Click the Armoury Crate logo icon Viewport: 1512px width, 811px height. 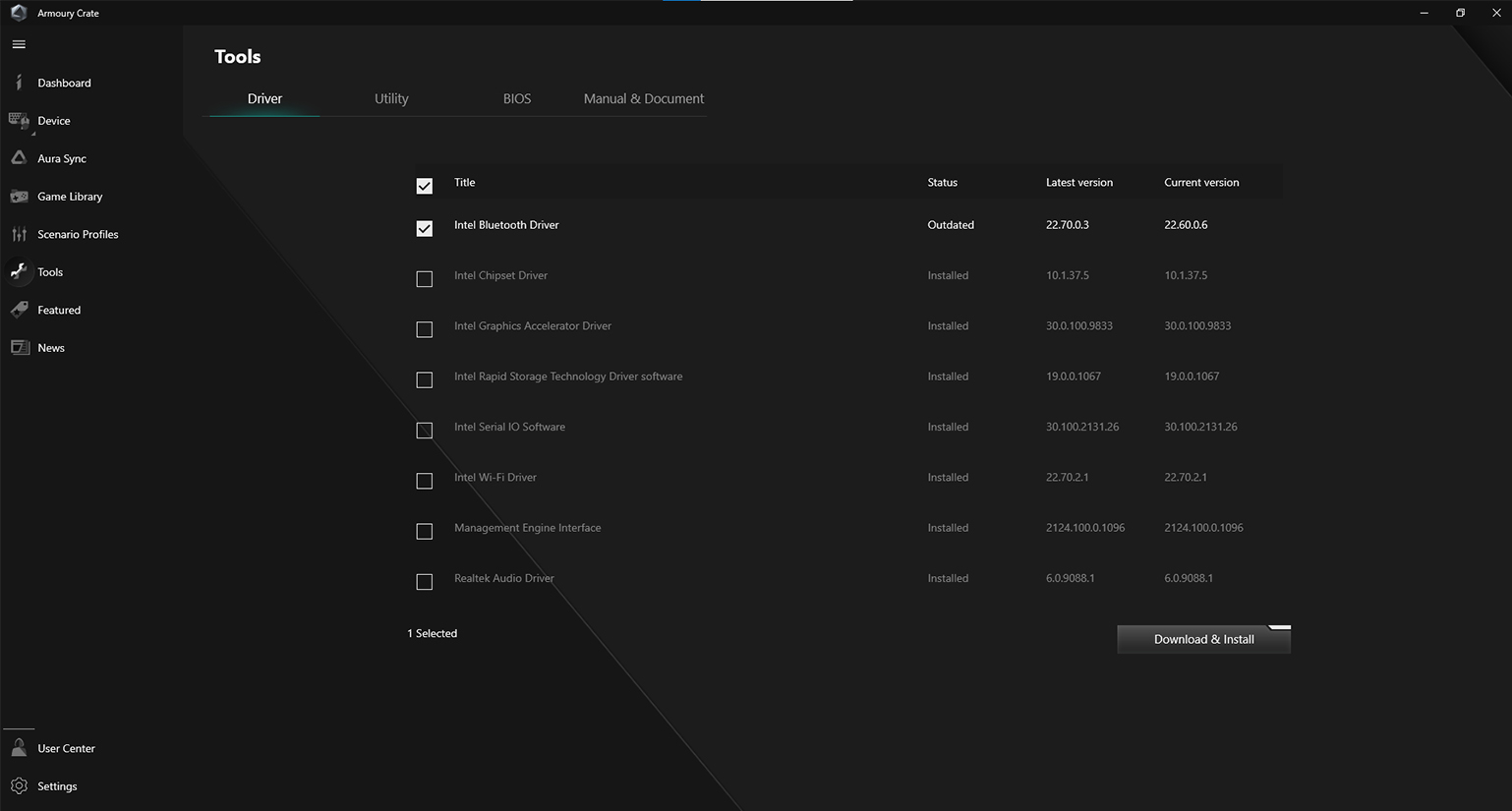point(19,13)
